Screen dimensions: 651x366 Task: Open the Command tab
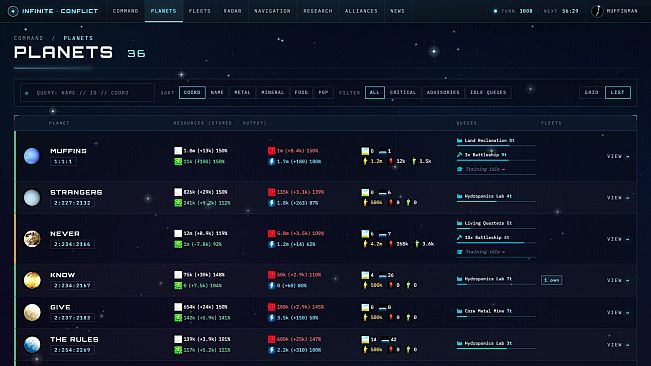[x=125, y=11]
